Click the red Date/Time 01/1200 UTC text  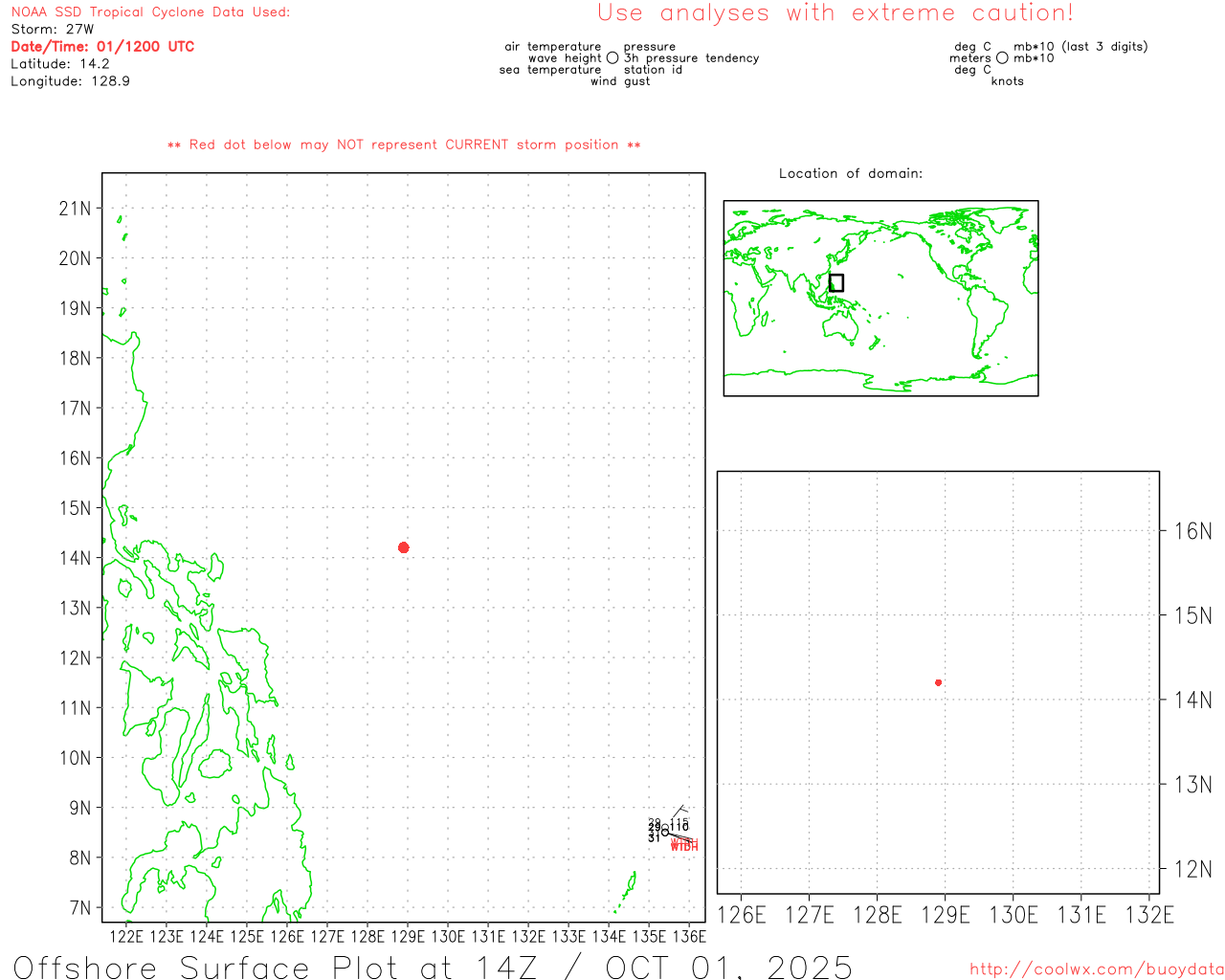tap(102, 47)
